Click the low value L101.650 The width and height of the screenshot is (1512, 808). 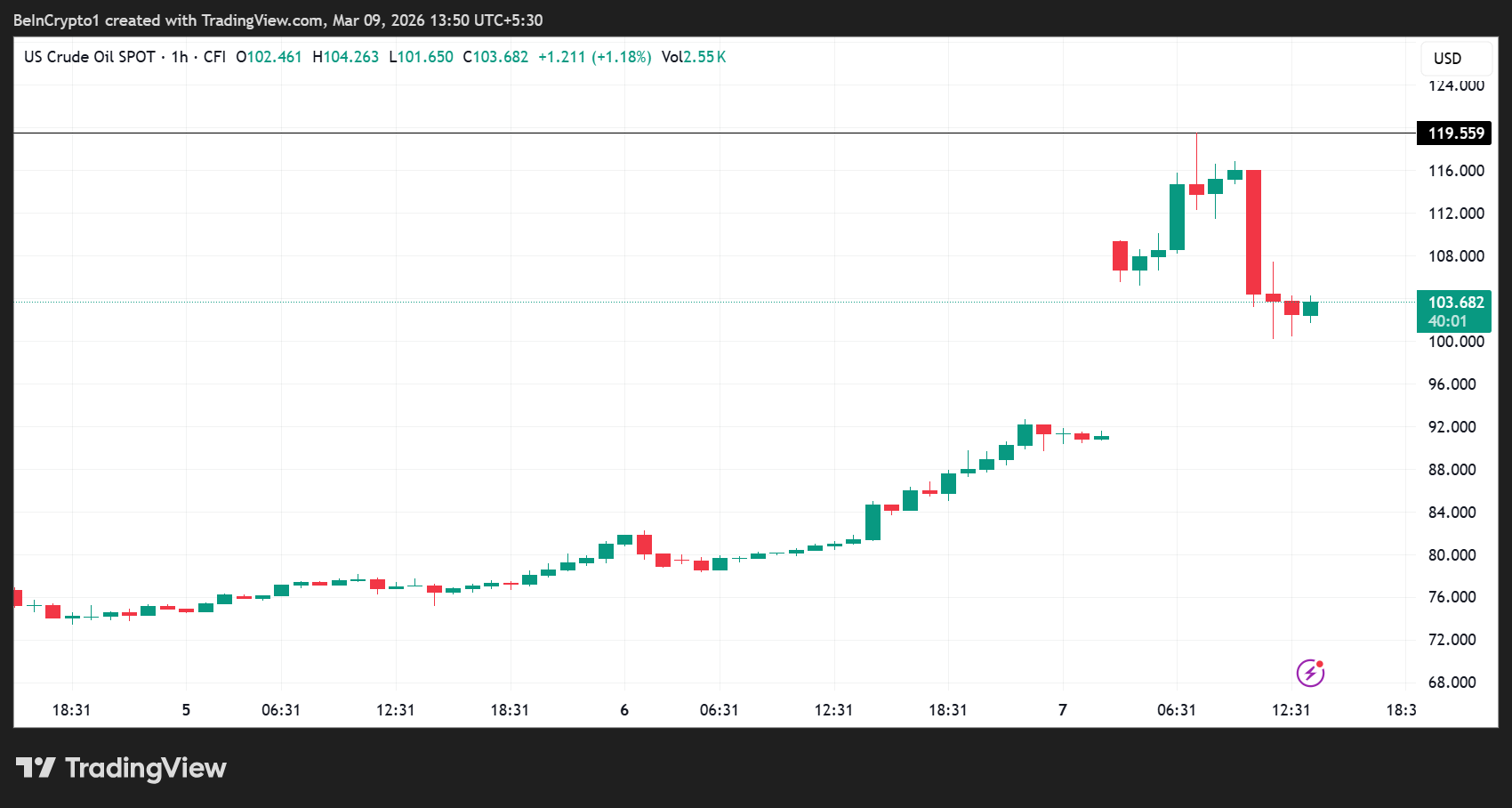(x=422, y=57)
